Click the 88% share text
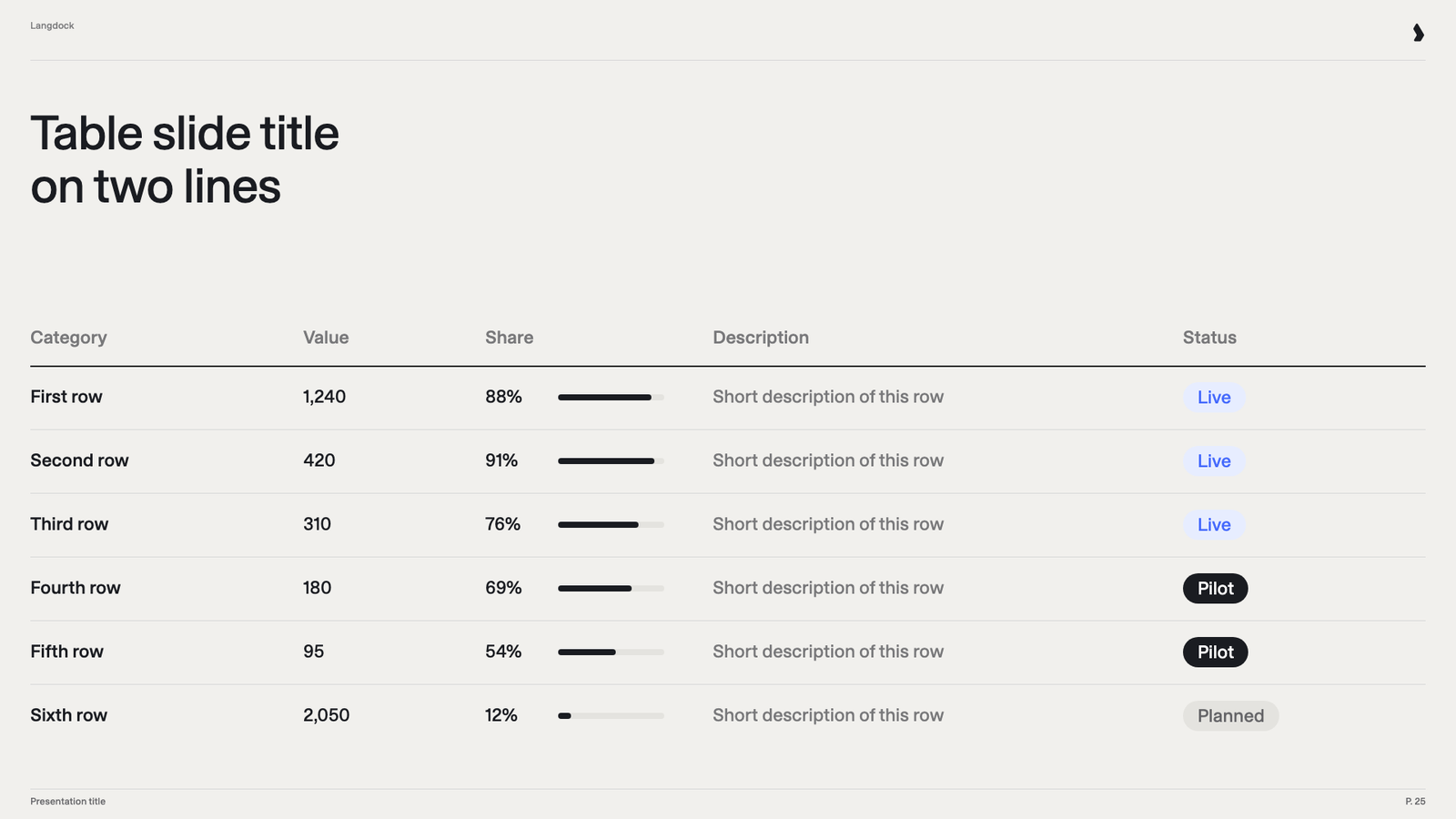 pyautogui.click(x=503, y=397)
